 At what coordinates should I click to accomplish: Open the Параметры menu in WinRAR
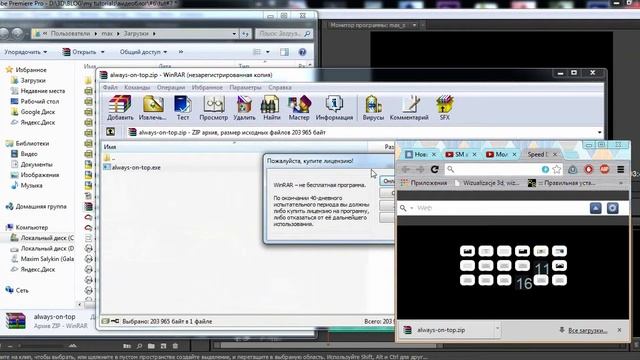(x=245, y=87)
